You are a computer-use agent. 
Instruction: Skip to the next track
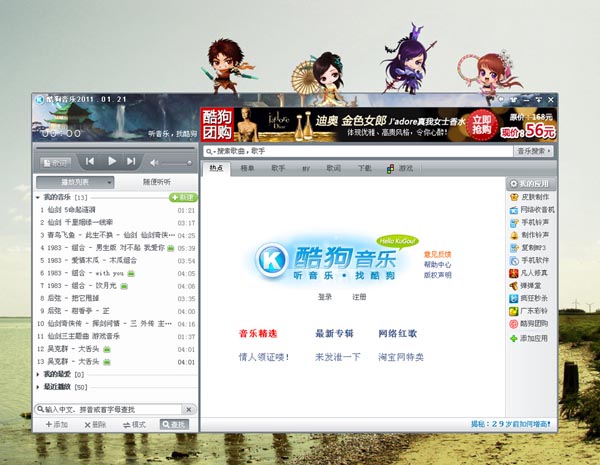click(x=131, y=161)
